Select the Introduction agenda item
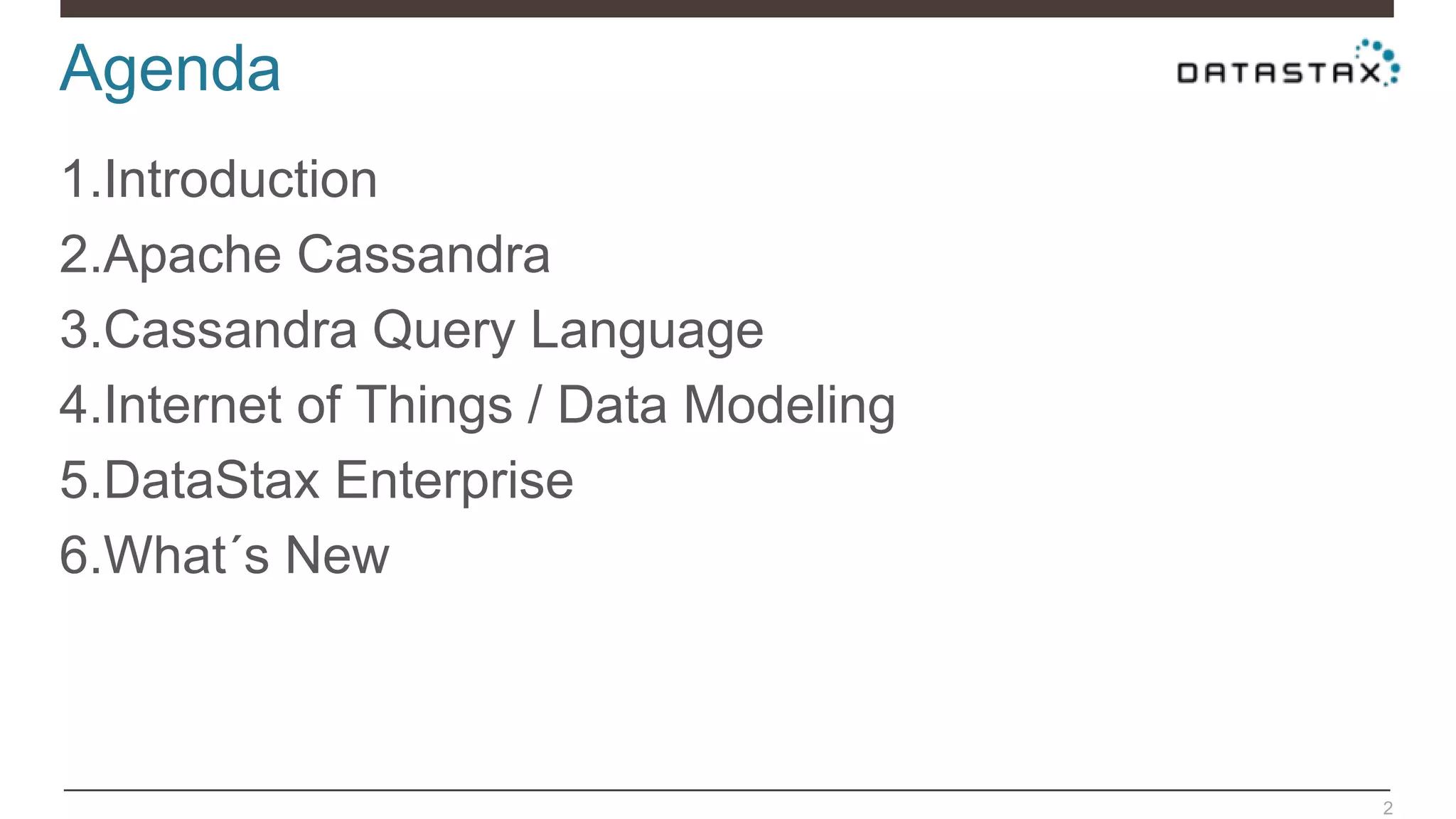The image size is (1456, 819). point(218,179)
